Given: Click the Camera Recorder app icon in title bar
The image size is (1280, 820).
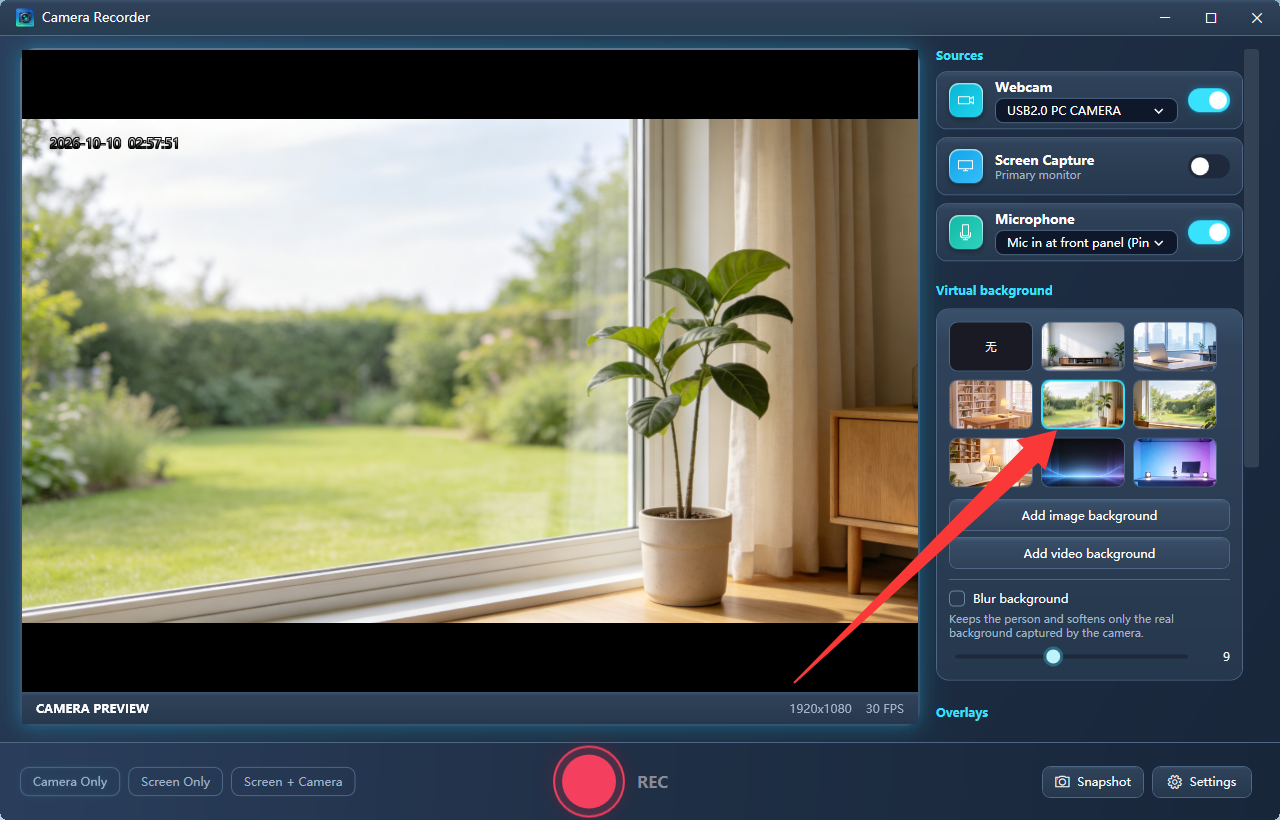Looking at the screenshot, I should 25,18.
